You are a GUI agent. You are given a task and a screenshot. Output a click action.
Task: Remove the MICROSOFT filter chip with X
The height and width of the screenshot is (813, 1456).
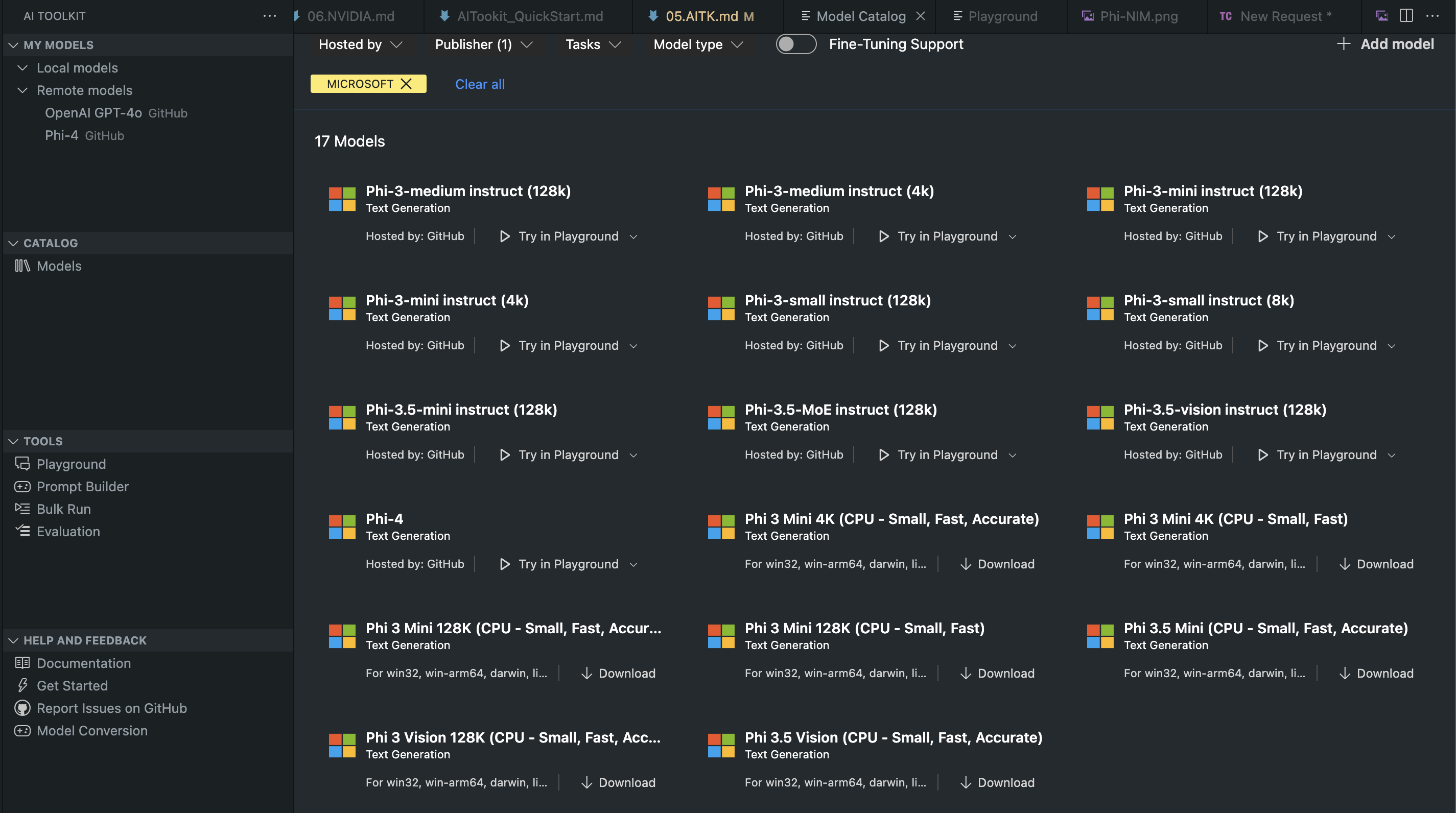406,84
